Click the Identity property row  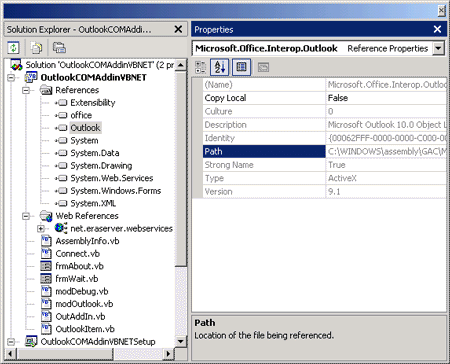pyautogui.click(x=324, y=138)
